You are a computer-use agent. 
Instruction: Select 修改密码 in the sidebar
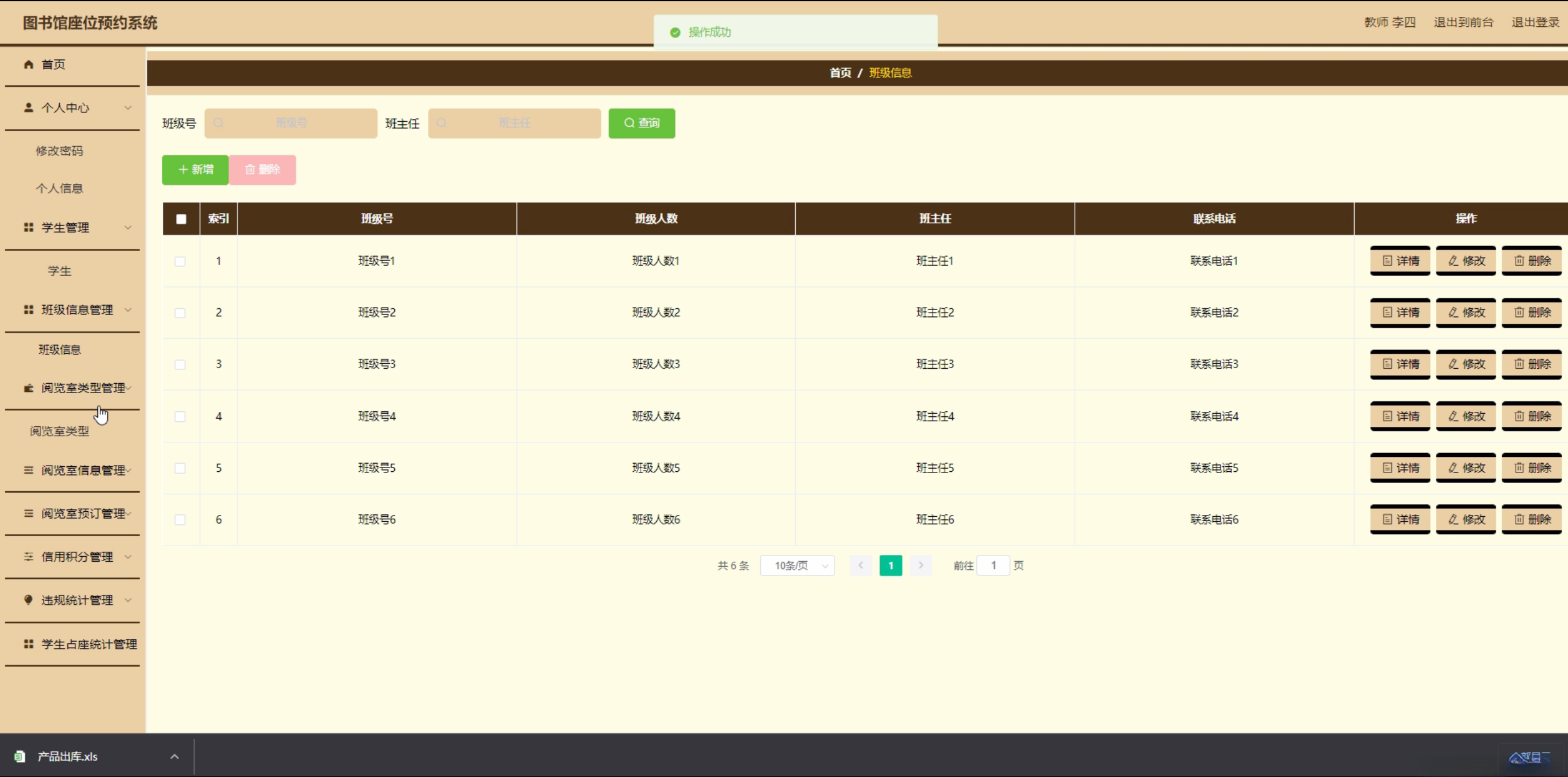(x=60, y=151)
